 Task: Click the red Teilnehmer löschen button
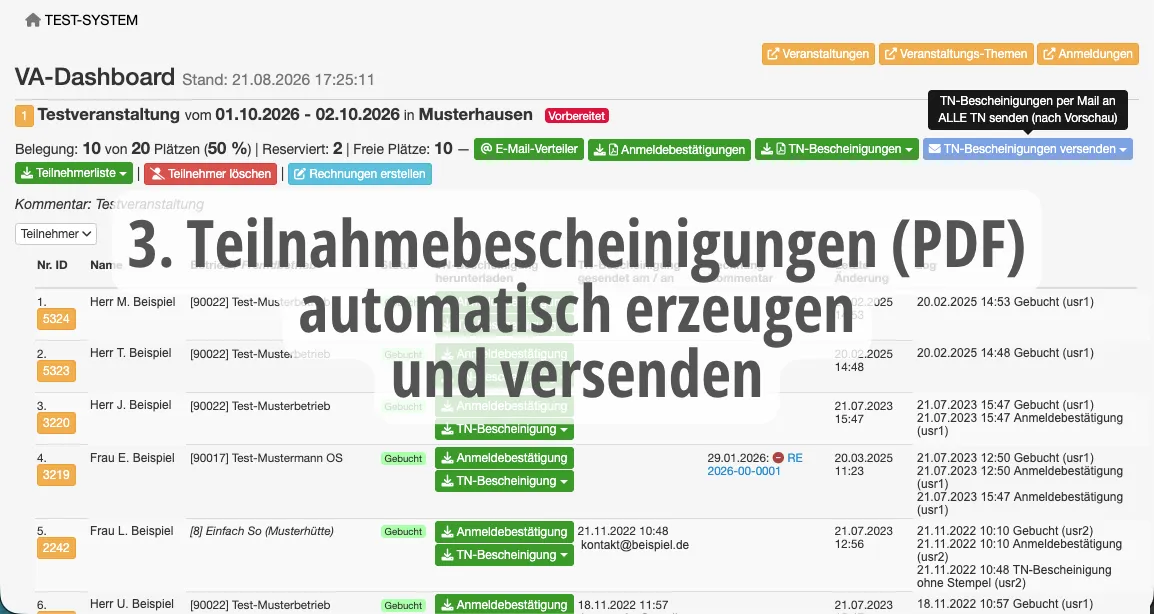[210, 174]
